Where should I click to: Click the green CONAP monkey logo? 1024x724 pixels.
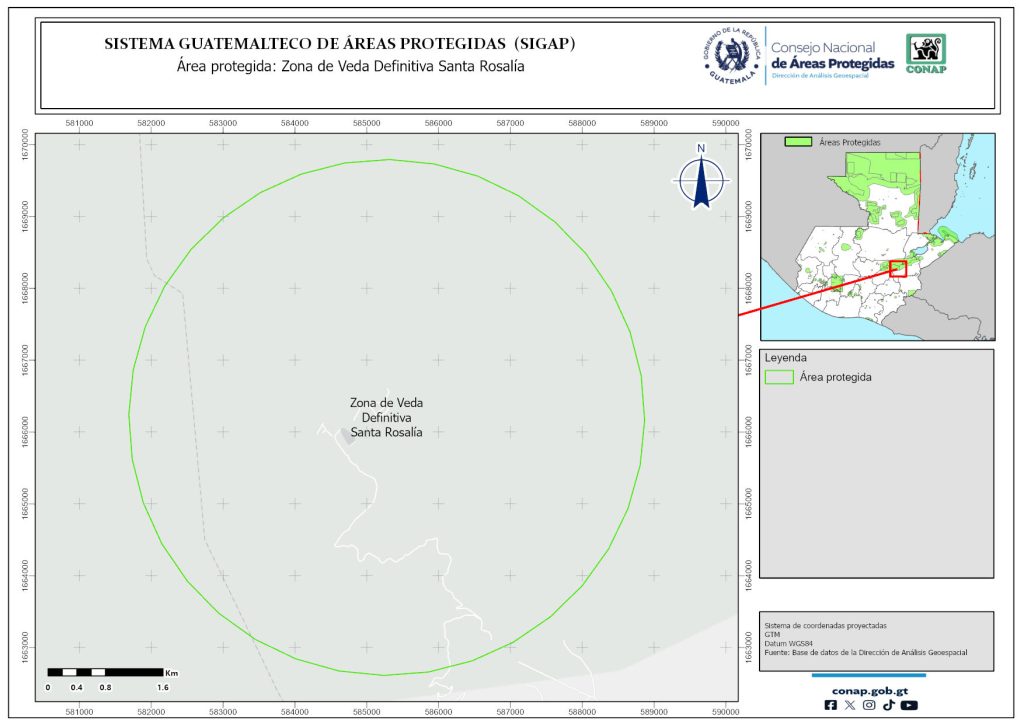925,54
